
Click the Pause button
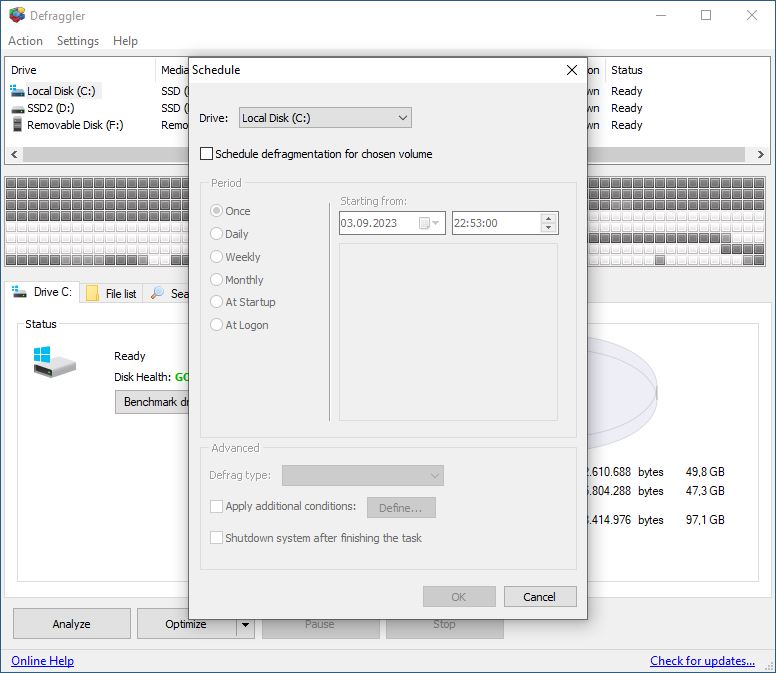(x=321, y=624)
